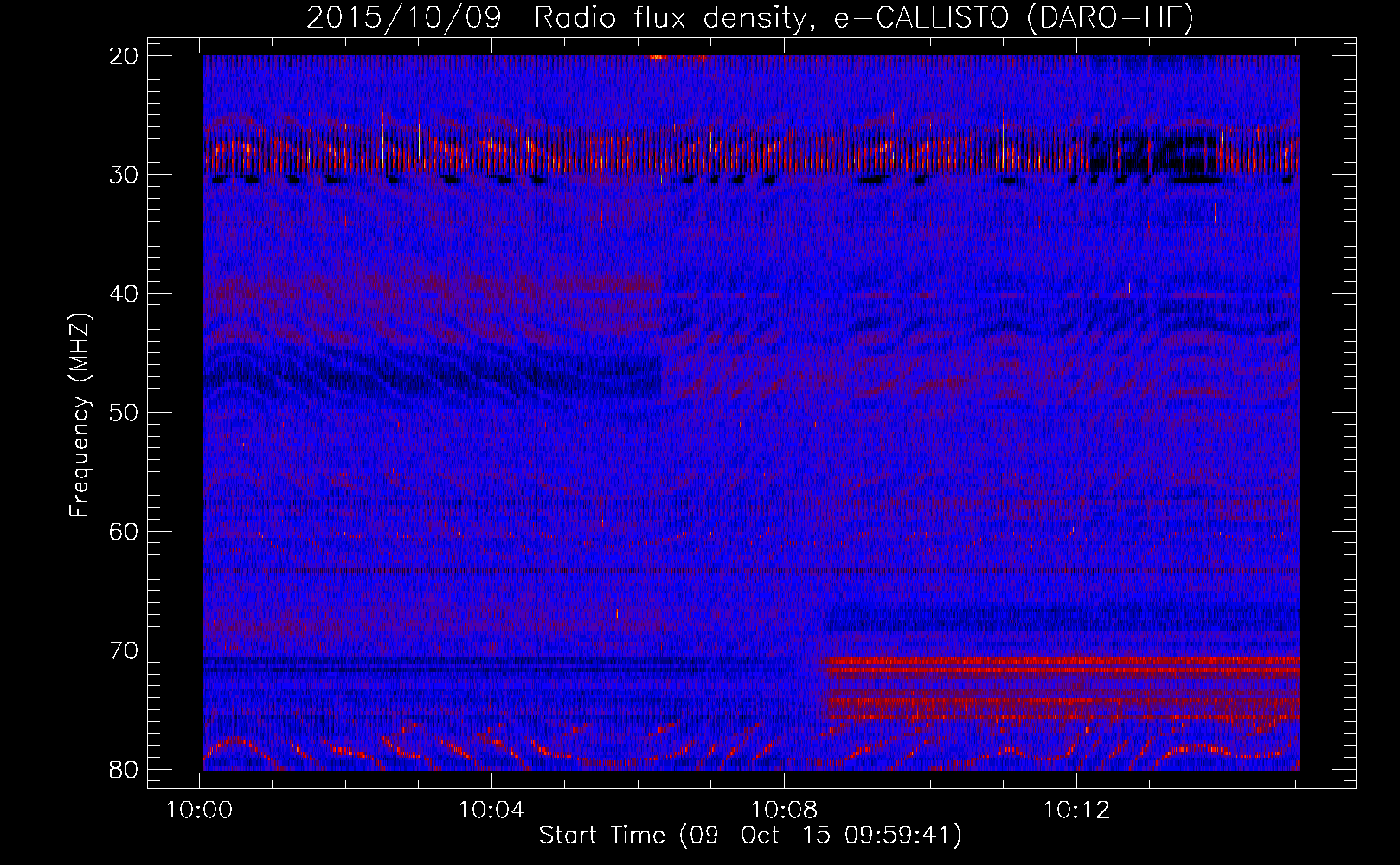This screenshot has height=865, width=1400.
Task: Click the 40 frequency tick label
Action: tap(125, 293)
